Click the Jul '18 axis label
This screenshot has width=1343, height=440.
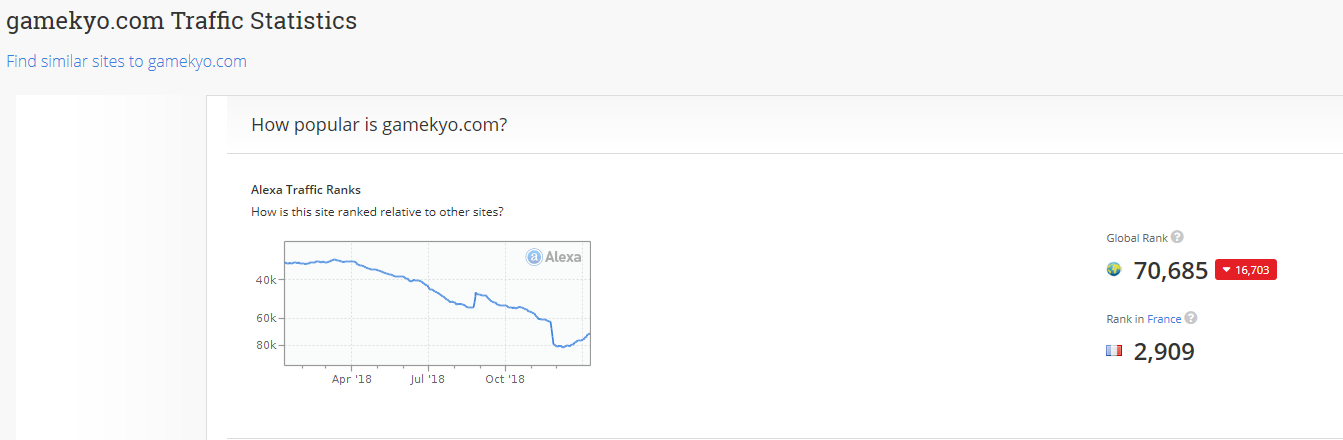[428, 379]
